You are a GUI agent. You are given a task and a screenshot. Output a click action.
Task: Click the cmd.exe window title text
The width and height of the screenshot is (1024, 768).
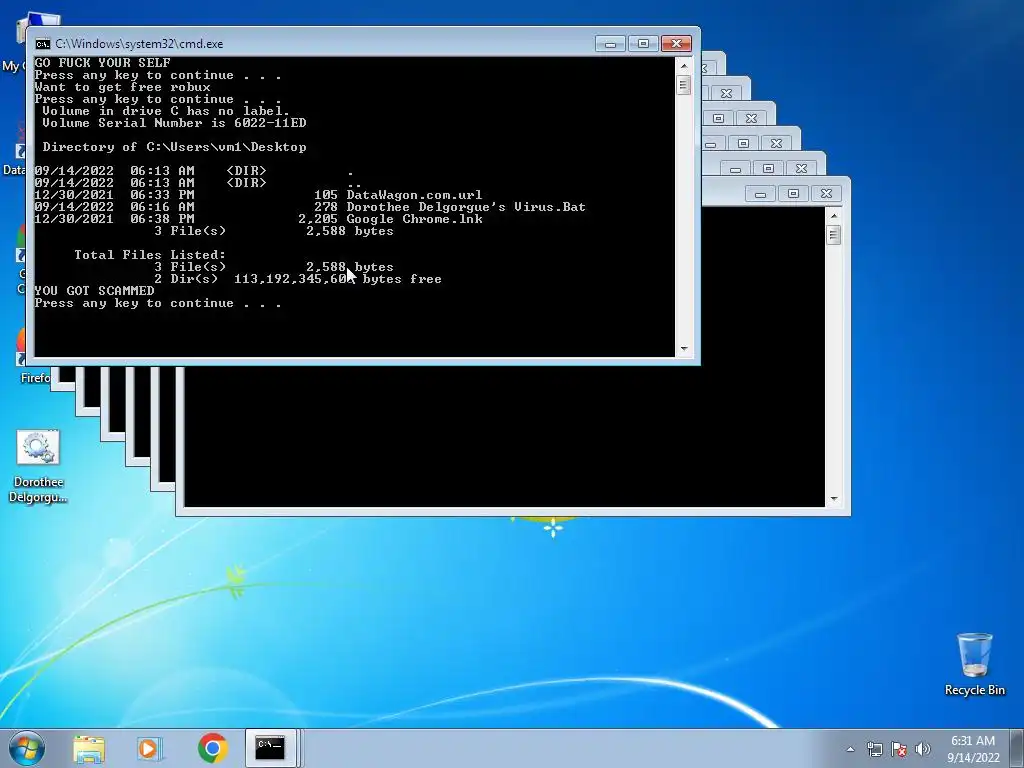point(139,44)
